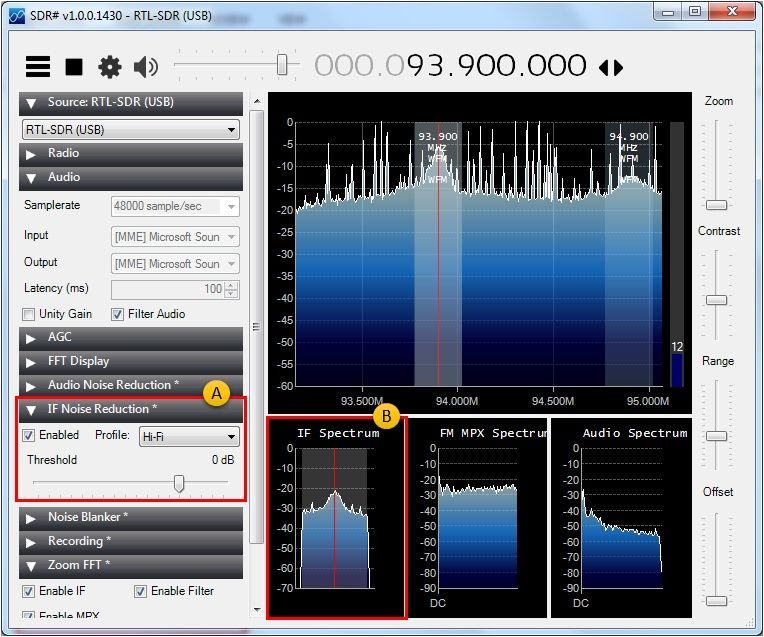Collapse the Audio panel
The width and height of the screenshot is (764, 637).
tap(131, 177)
